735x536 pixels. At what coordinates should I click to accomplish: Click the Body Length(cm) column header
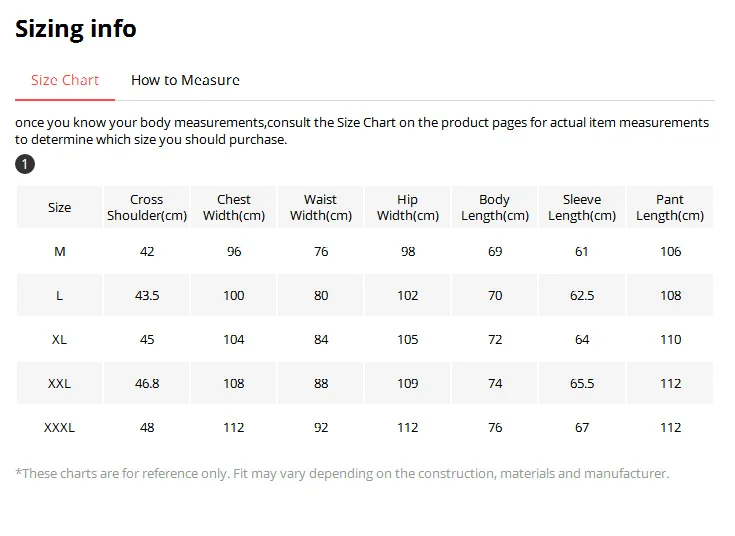click(495, 207)
